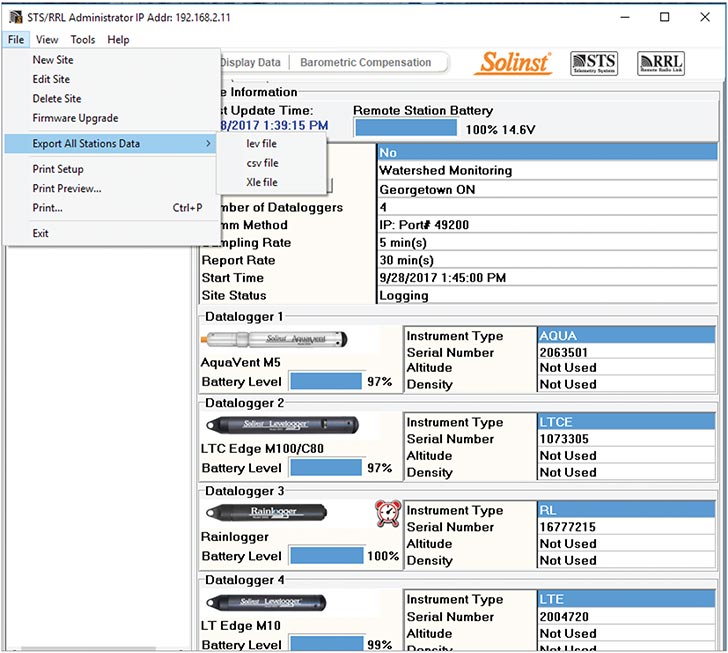The width and height of the screenshot is (728, 653).
Task: Click the AquaVent M5 logger image
Action: (x=274, y=339)
